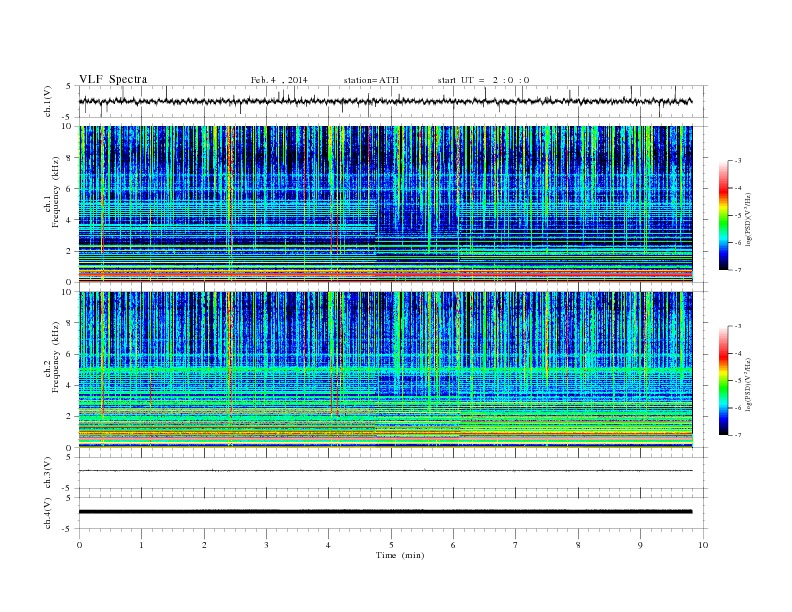
Task: Click the '5' tick label on time axis
Action: [x=391, y=545]
